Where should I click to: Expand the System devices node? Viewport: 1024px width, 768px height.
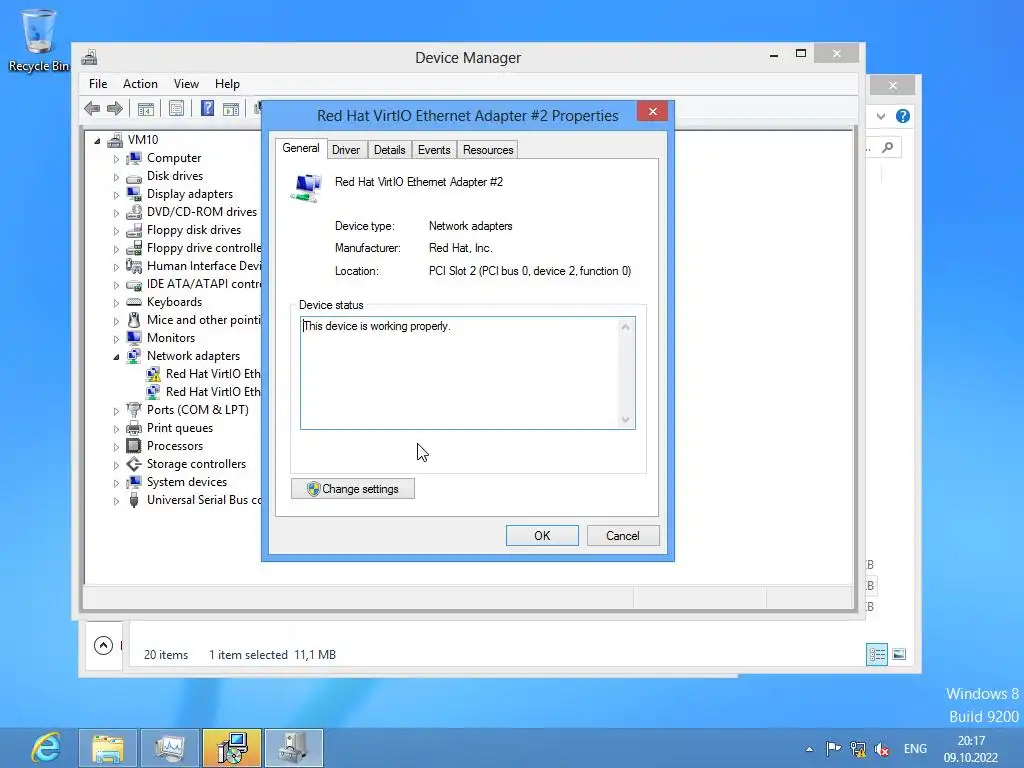pyautogui.click(x=116, y=483)
